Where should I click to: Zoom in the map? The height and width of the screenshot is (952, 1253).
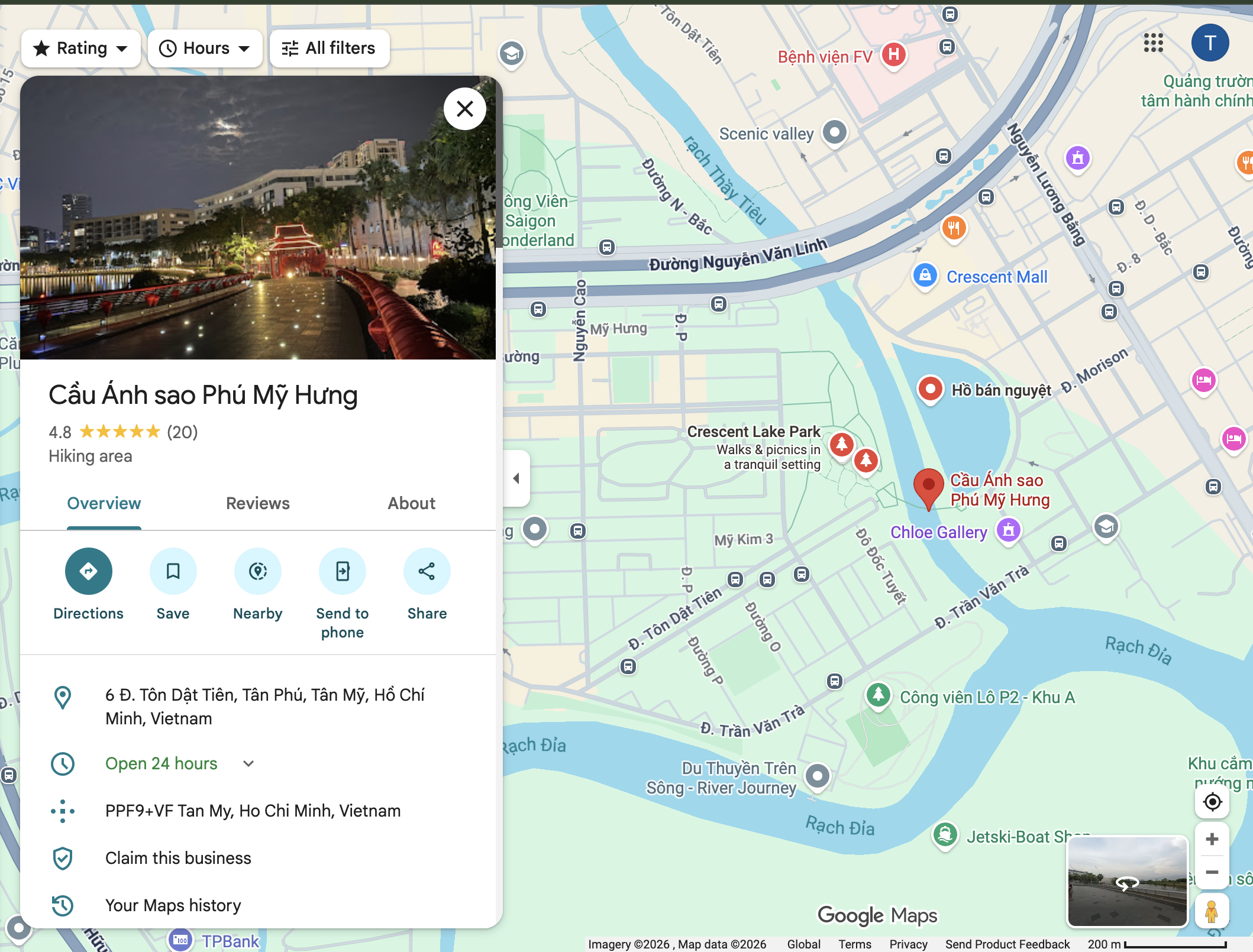click(x=1212, y=839)
